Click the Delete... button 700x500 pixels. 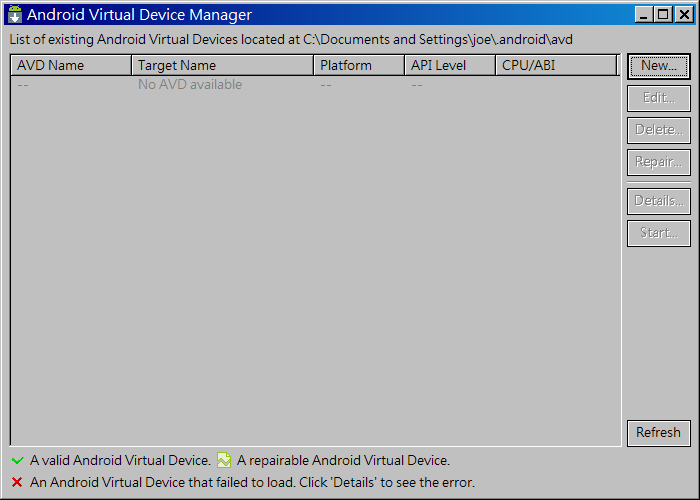coord(658,130)
